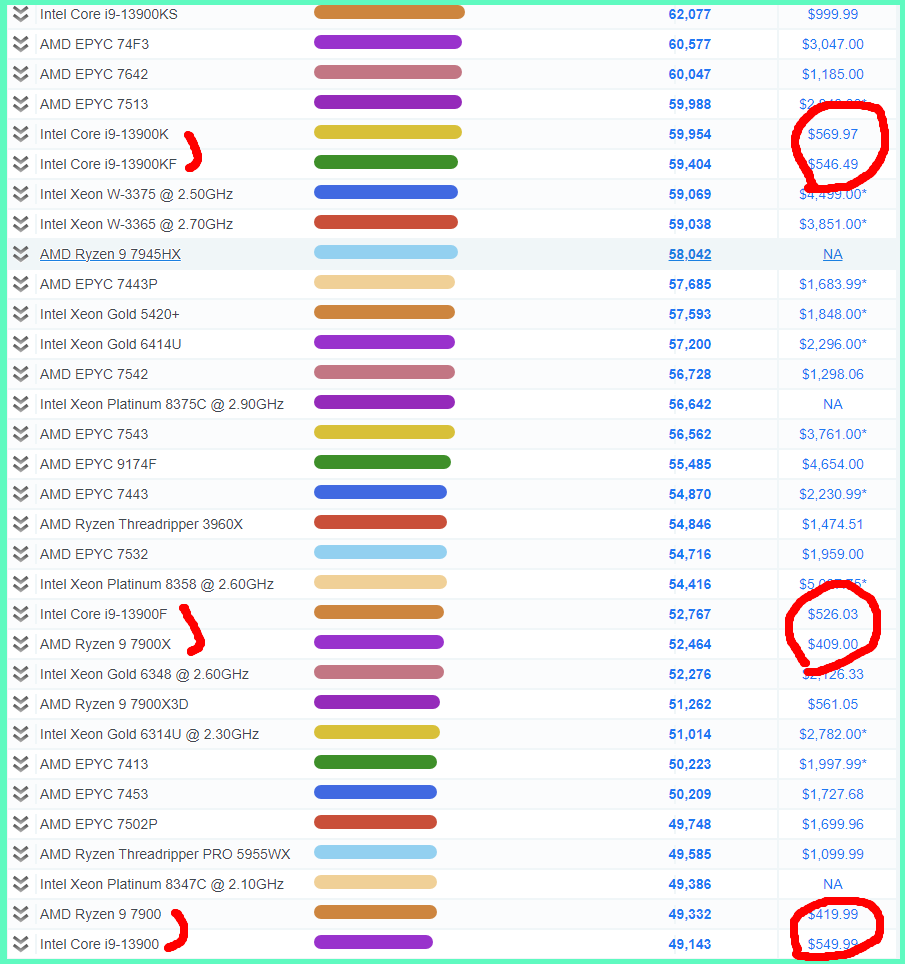Click the price $561.05
905x964 pixels.
pos(832,704)
